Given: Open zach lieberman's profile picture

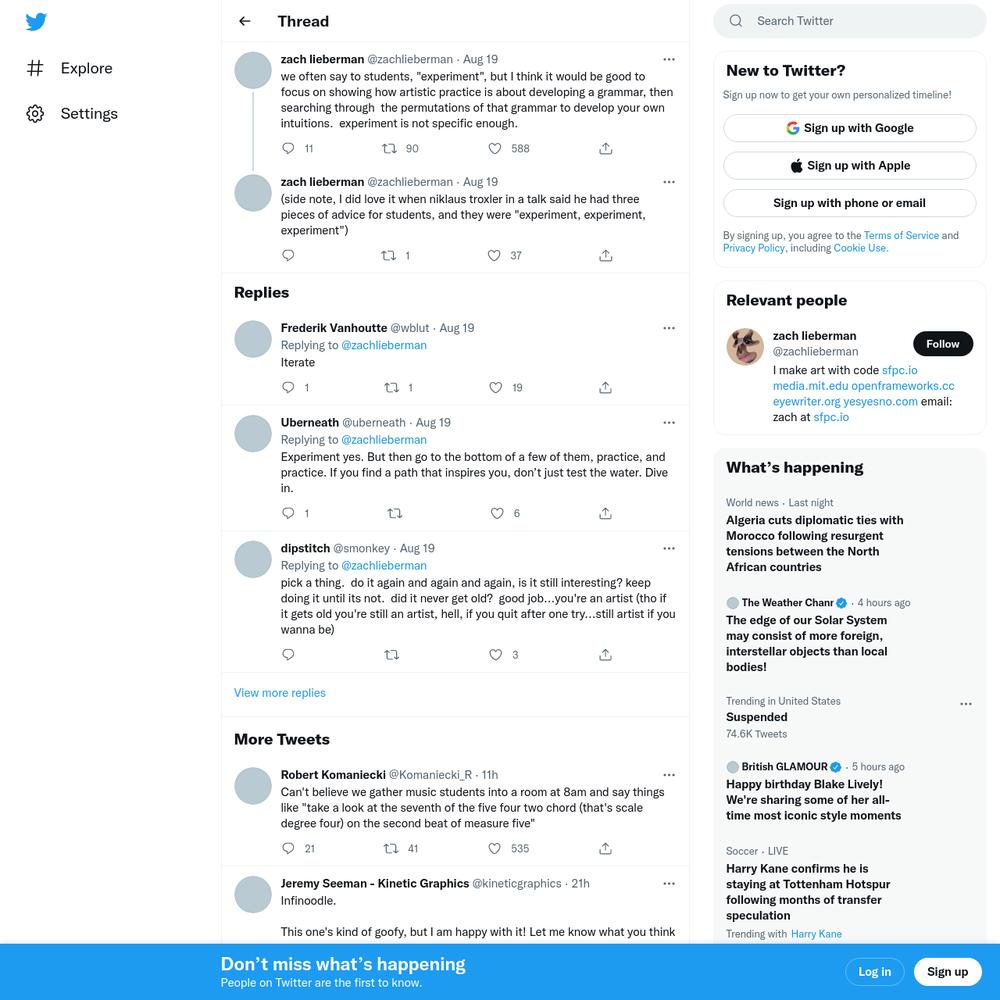Looking at the screenshot, I should pos(745,346).
